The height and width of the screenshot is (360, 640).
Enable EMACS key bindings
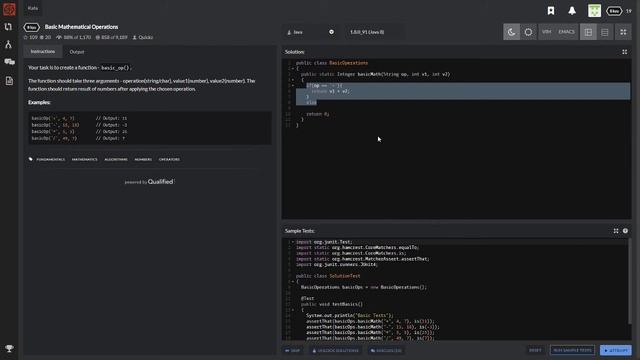[566, 32]
